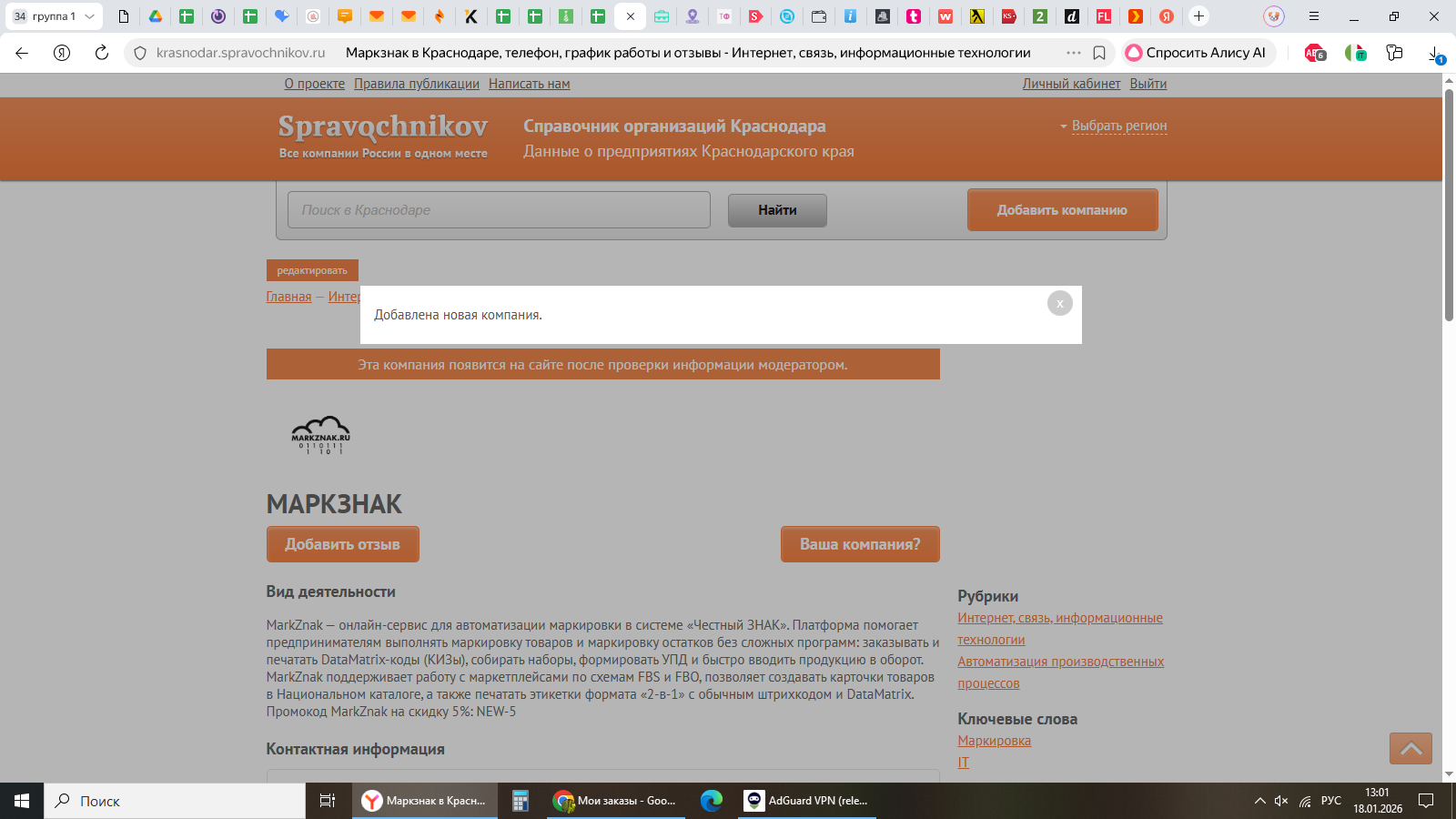Click the 'Выйти' logout link
Image resolution: width=1456 pixels, height=819 pixels.
1148,84
